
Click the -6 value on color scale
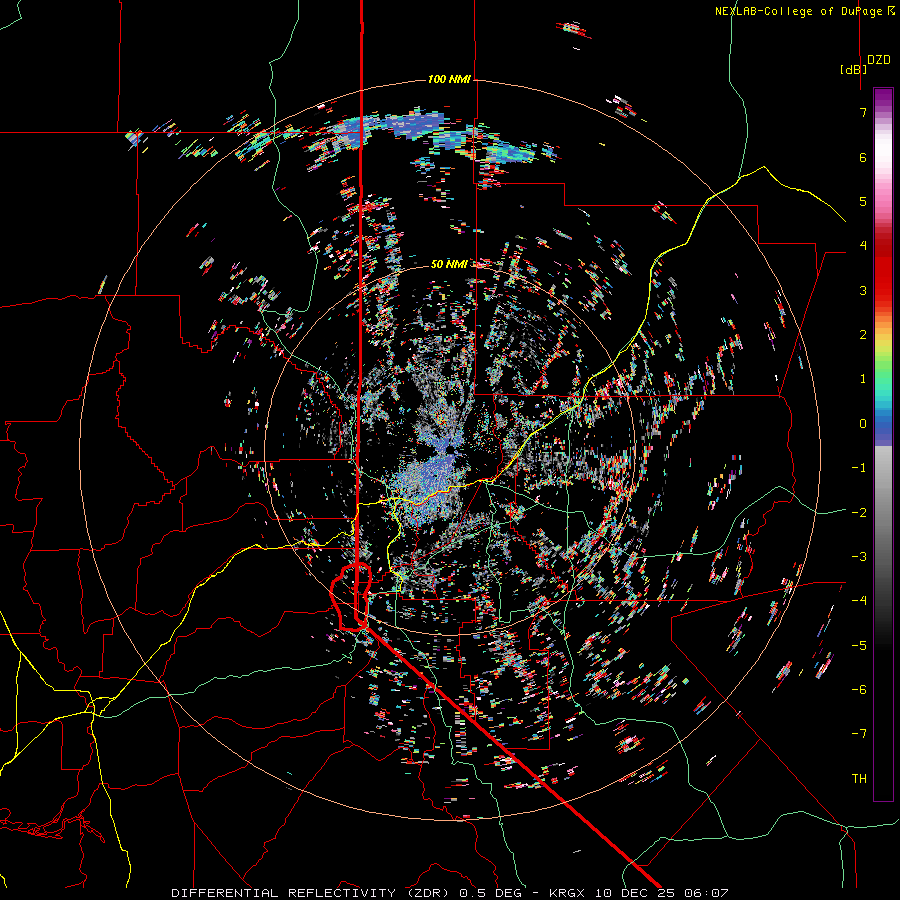859,690
